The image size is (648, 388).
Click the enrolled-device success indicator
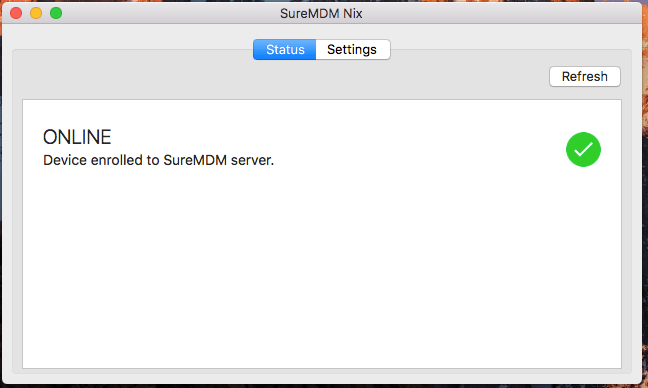click(583, 150)
